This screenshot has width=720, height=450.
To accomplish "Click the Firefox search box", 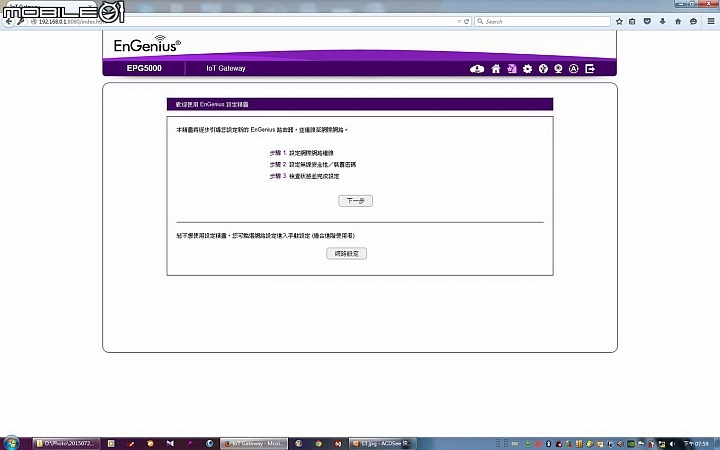I will (x=542, y=22).
